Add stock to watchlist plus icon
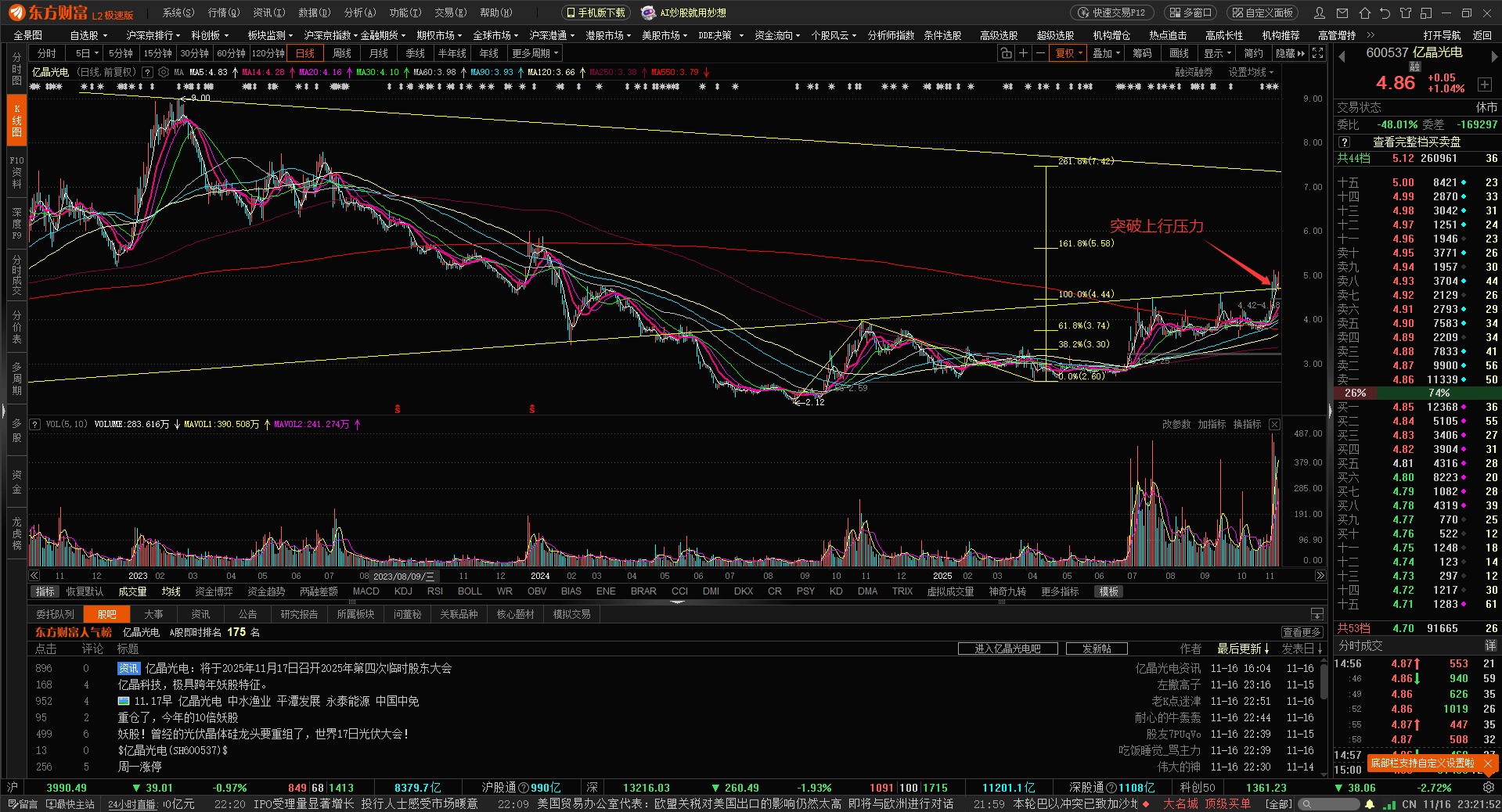This screenshot has width=1502, height=812. pos(1484,84)
